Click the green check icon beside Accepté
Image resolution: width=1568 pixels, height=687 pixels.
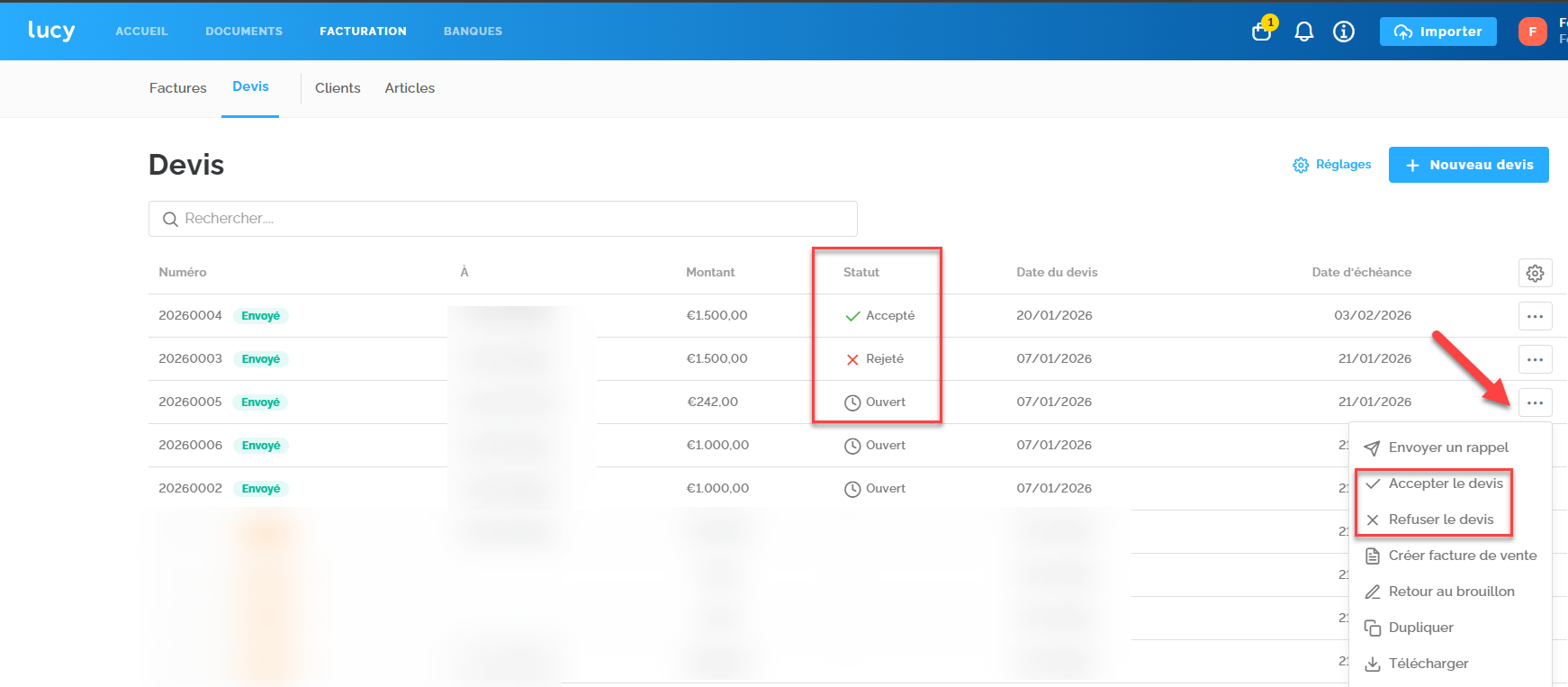[x=852, y=316]
